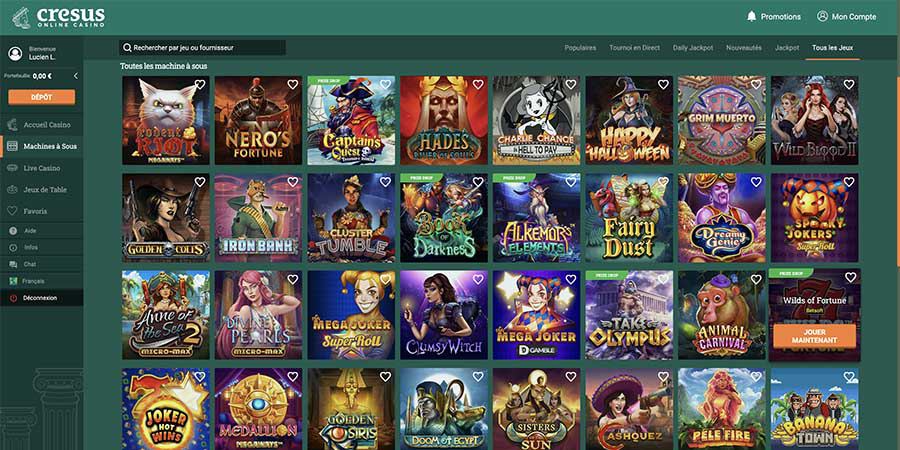Open Live Casino link
The image size is (900, 450).
tap(42, 168)
